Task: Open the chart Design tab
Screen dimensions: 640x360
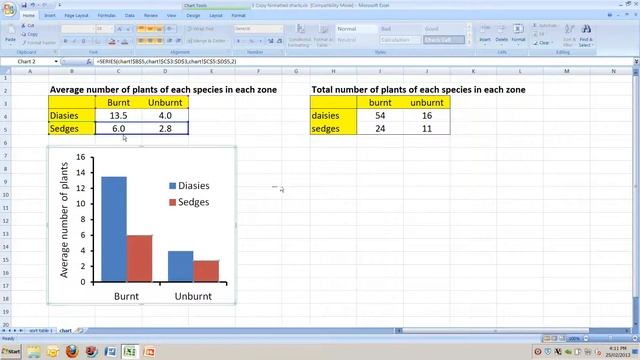Action: [193, 16]
